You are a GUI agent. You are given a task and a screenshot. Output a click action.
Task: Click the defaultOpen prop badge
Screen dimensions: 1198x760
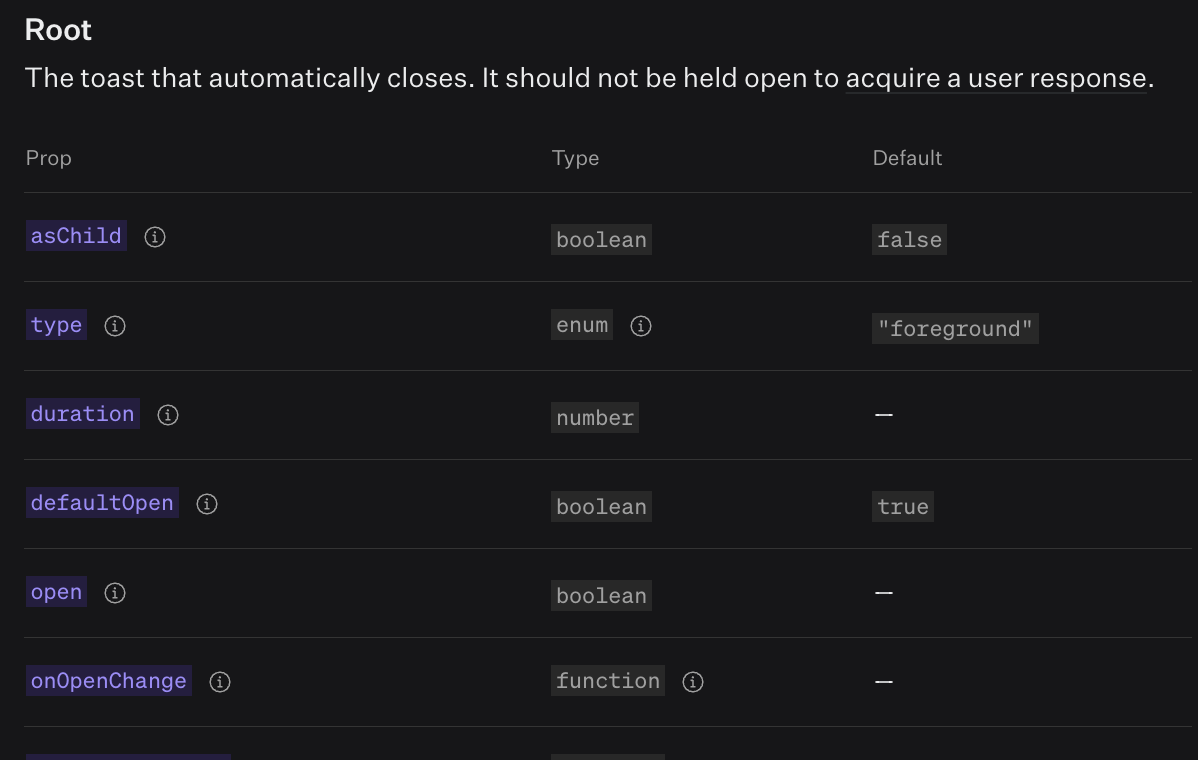pyautogui.click(x=101, y=503)
